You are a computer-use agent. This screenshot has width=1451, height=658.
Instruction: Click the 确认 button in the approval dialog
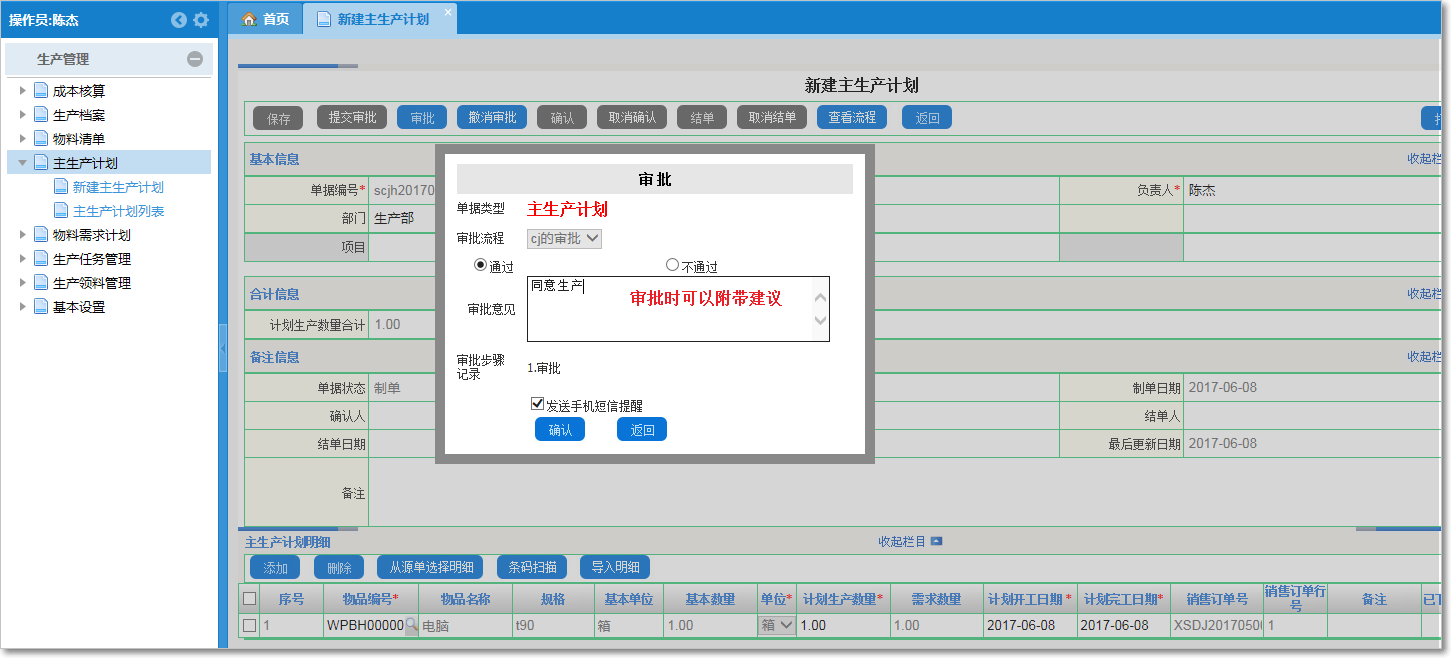tap(559, 429)
